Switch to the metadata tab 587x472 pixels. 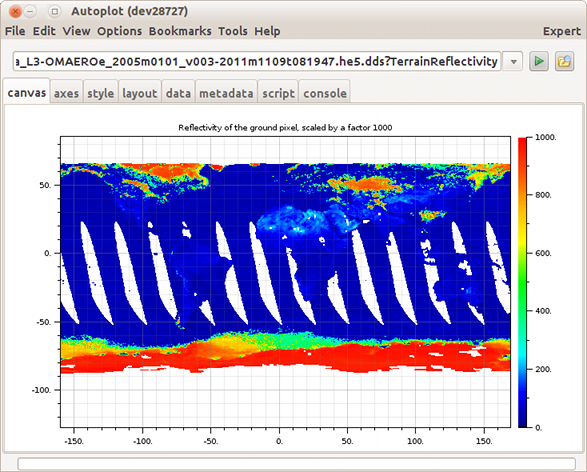[x=226, y=93]
